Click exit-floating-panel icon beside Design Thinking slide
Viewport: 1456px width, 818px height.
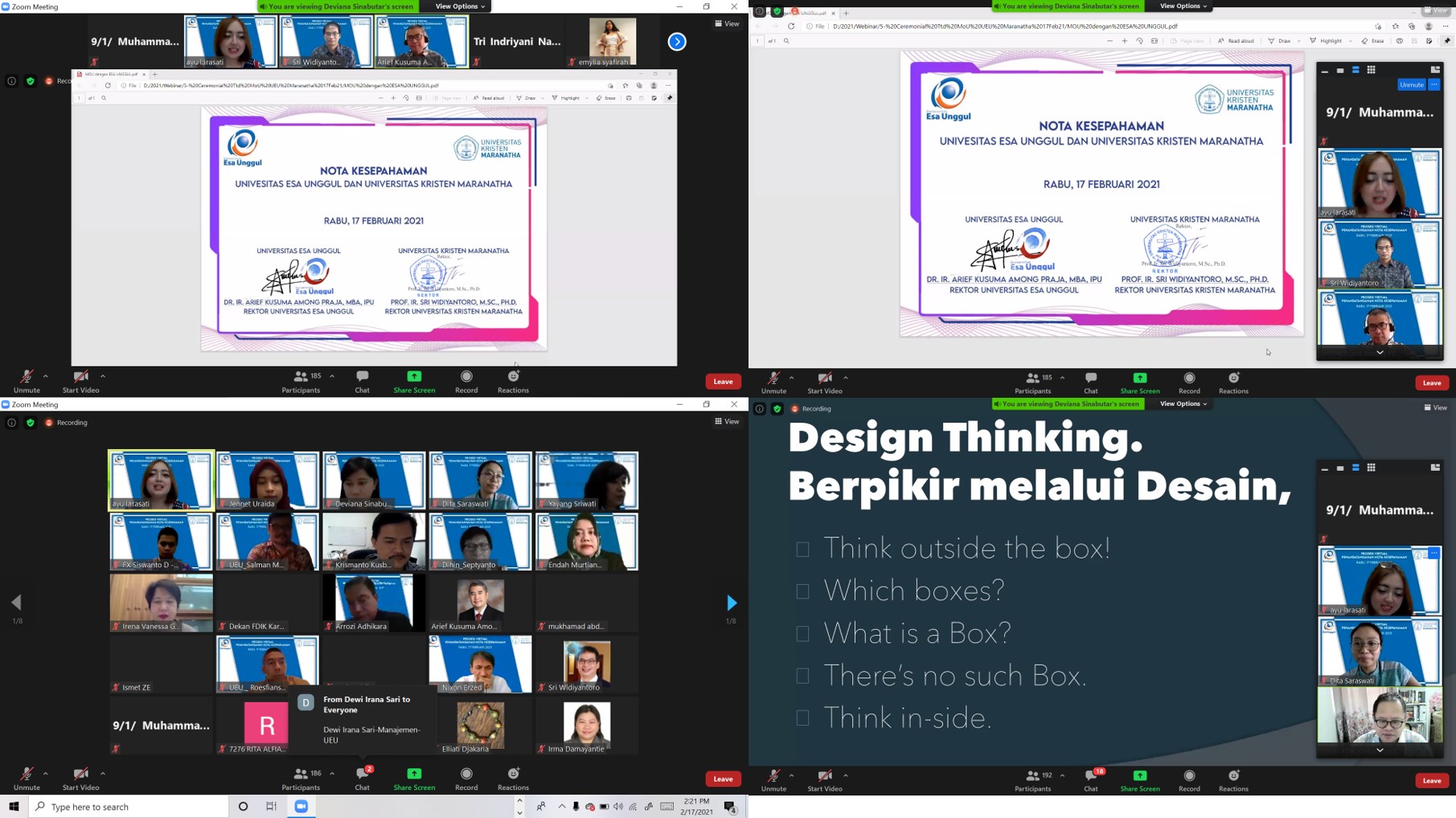(1435, 468)
